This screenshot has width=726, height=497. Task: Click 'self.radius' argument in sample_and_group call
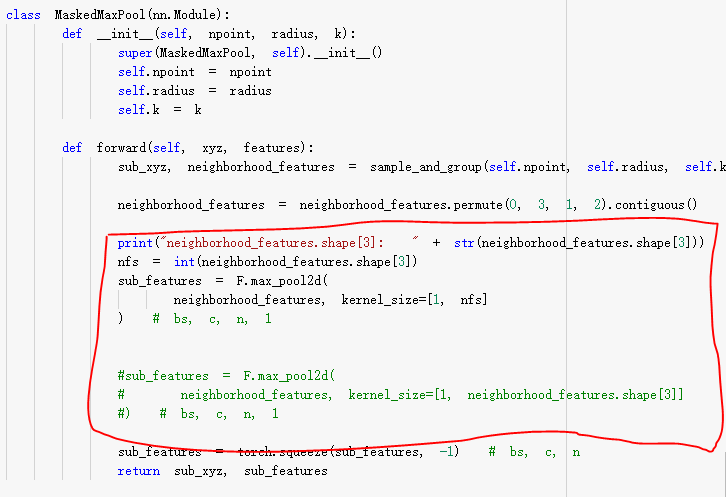tap(626, 167)
